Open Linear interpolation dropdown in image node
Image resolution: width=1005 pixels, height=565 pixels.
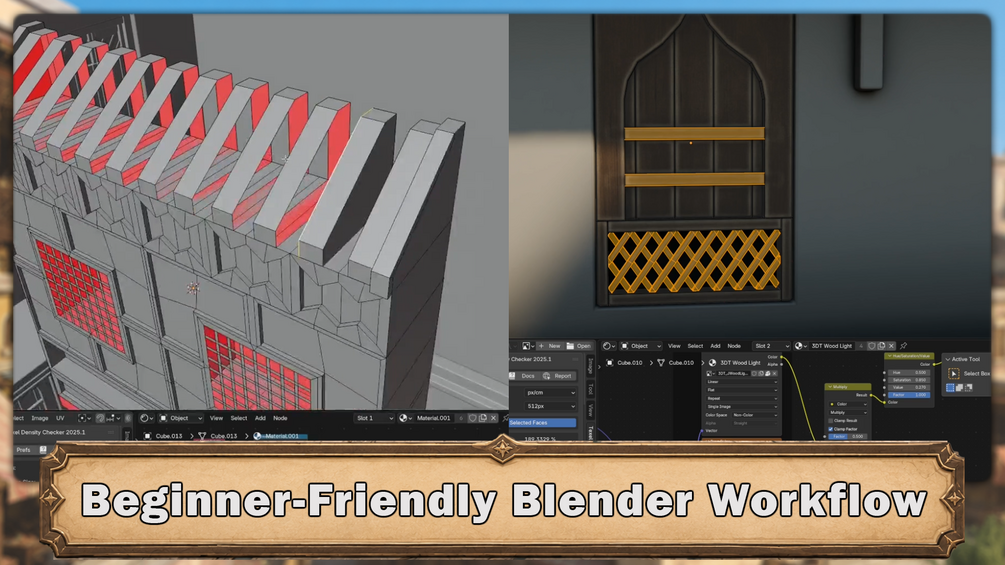(x=742, y=382)
